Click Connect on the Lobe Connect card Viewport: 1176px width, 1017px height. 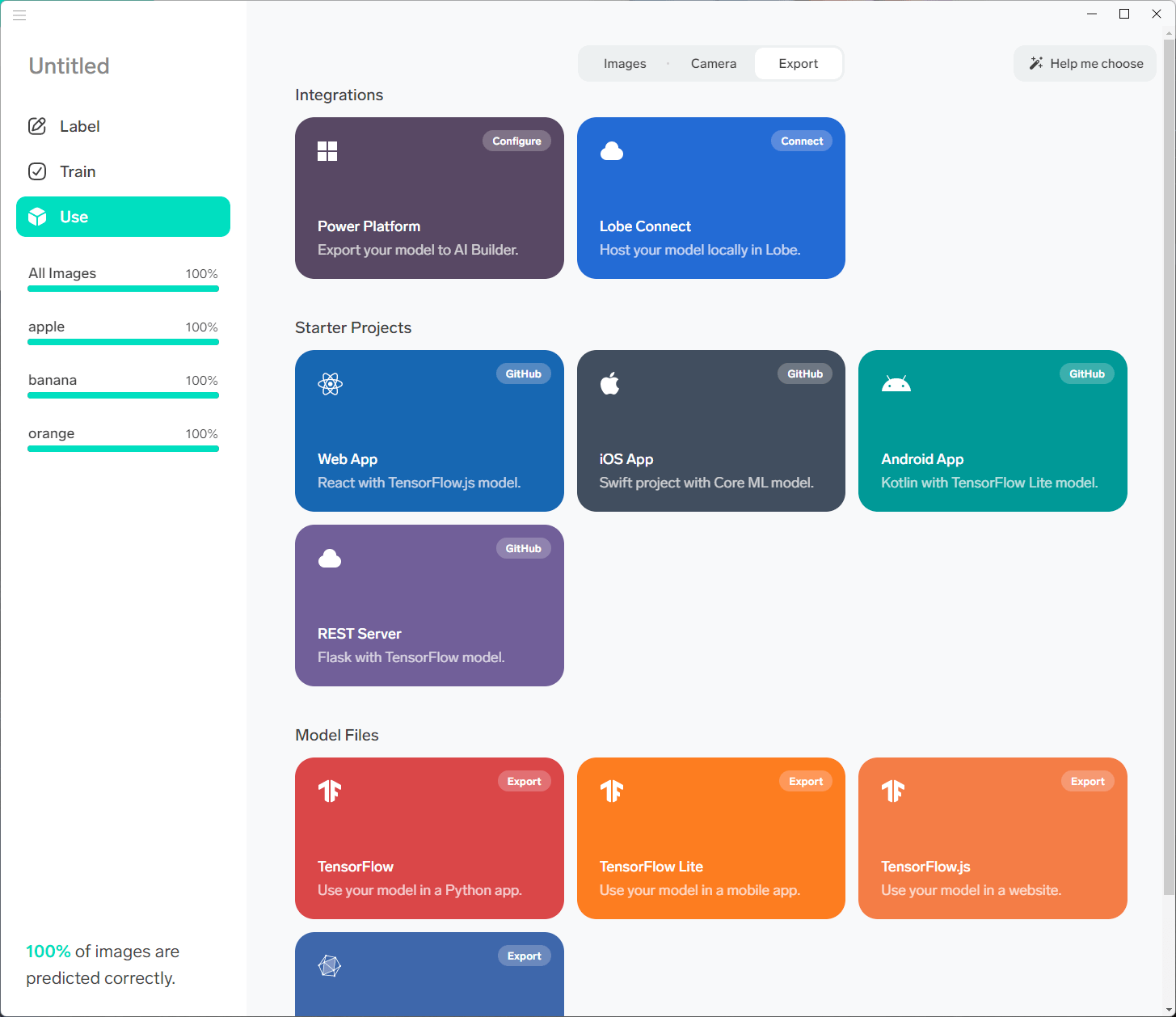802,141
